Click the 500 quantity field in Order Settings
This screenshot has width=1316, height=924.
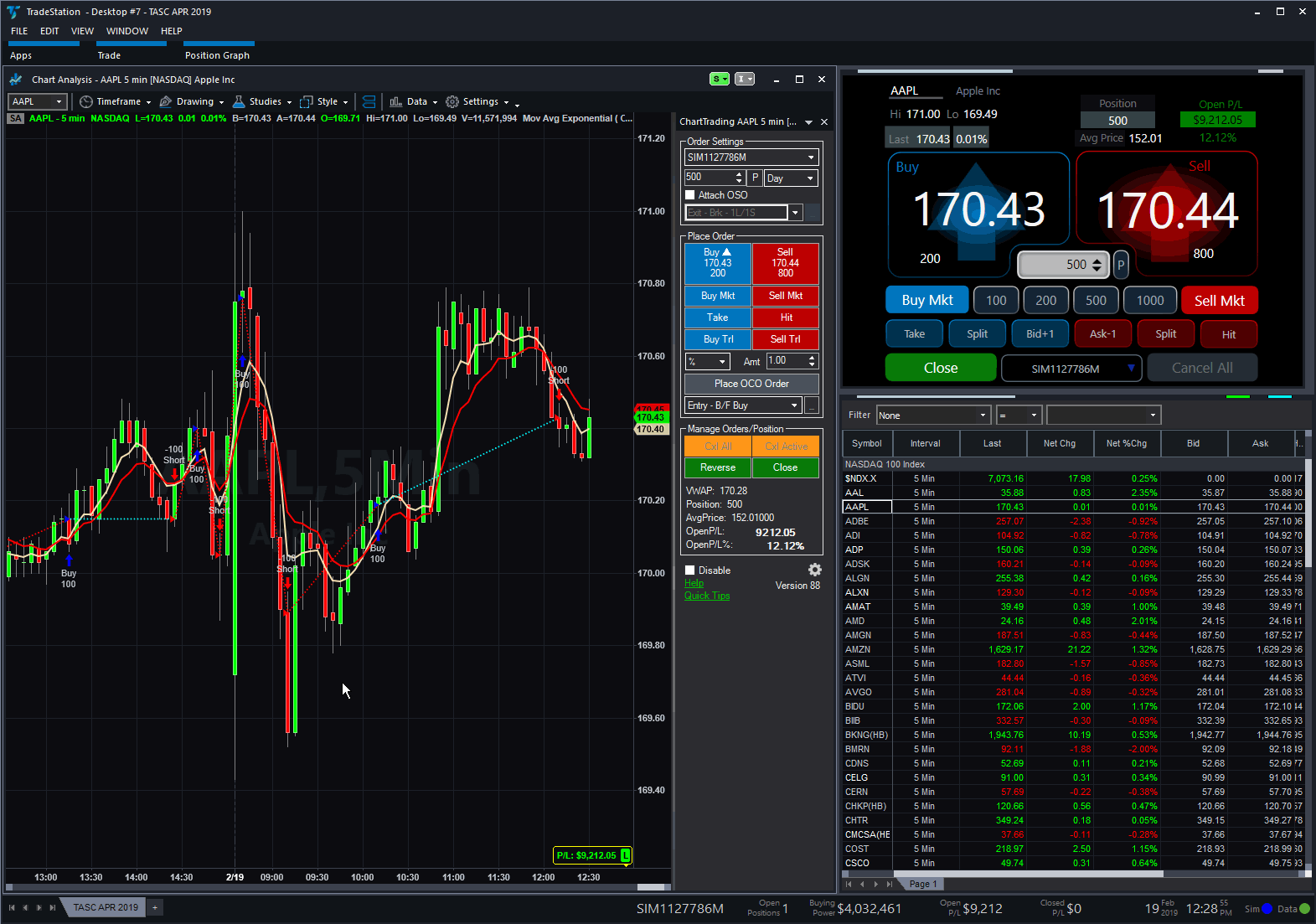[x=709, y=178]
